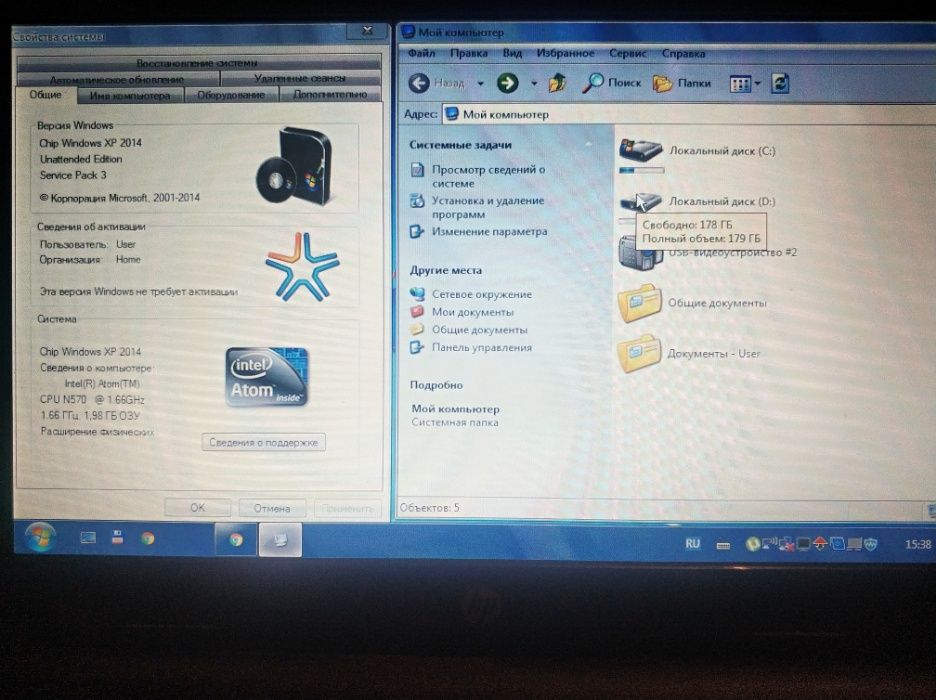
Task: Open the Правка menu
Action: (x=469, y=53)
